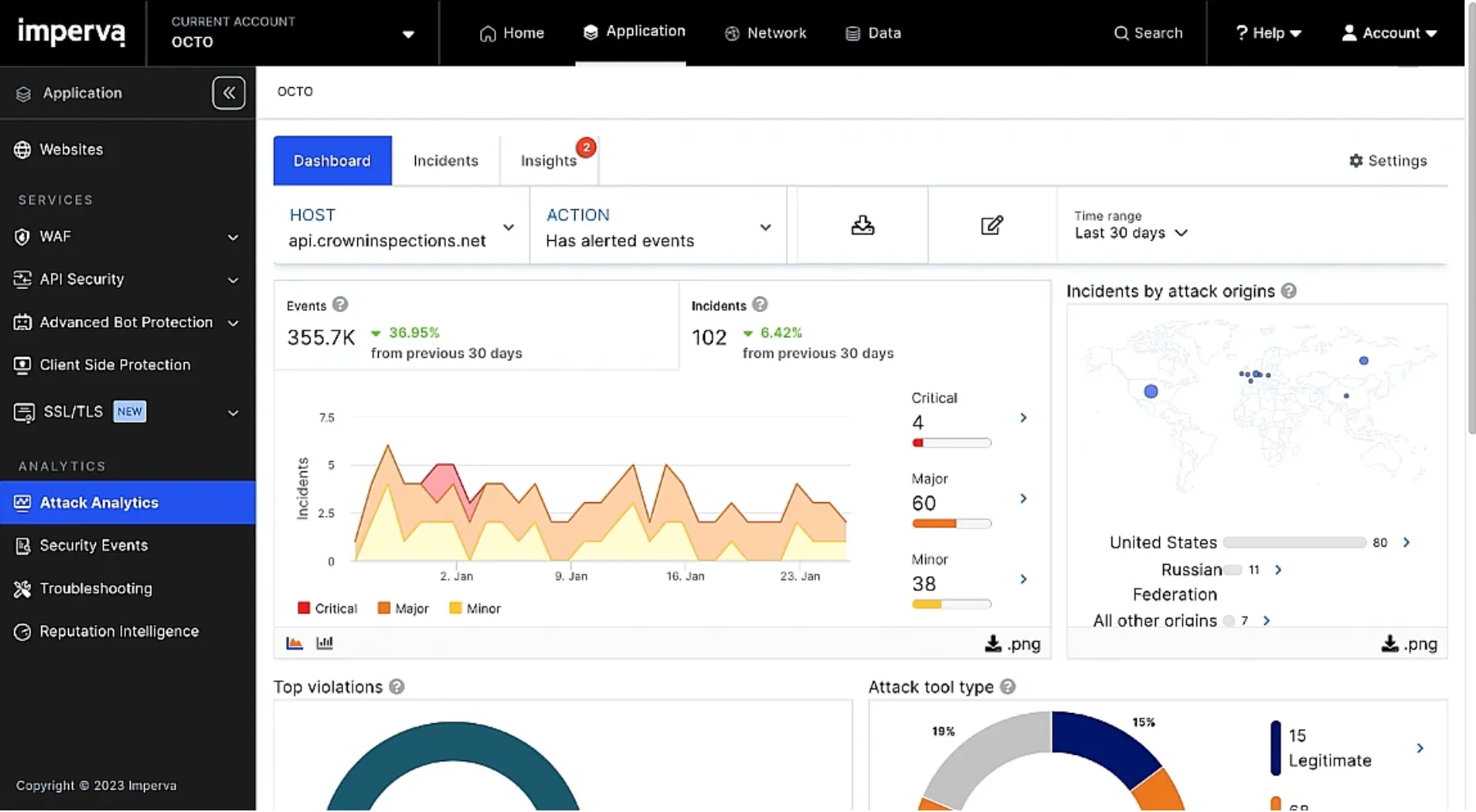Open Client Side Protection service
The width and height of the screenshot is (1476, 812).
115,364
